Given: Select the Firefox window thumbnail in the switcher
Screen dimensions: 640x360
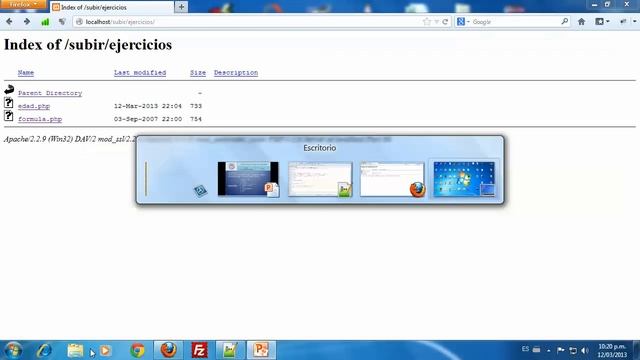Looking at the screenshot, I should pyautogui.click(x=392, y=179).
